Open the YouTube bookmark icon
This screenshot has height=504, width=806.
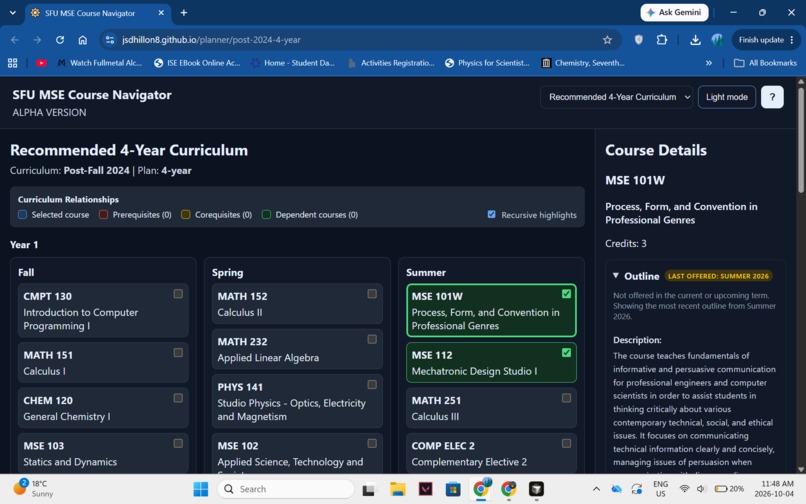41,63
